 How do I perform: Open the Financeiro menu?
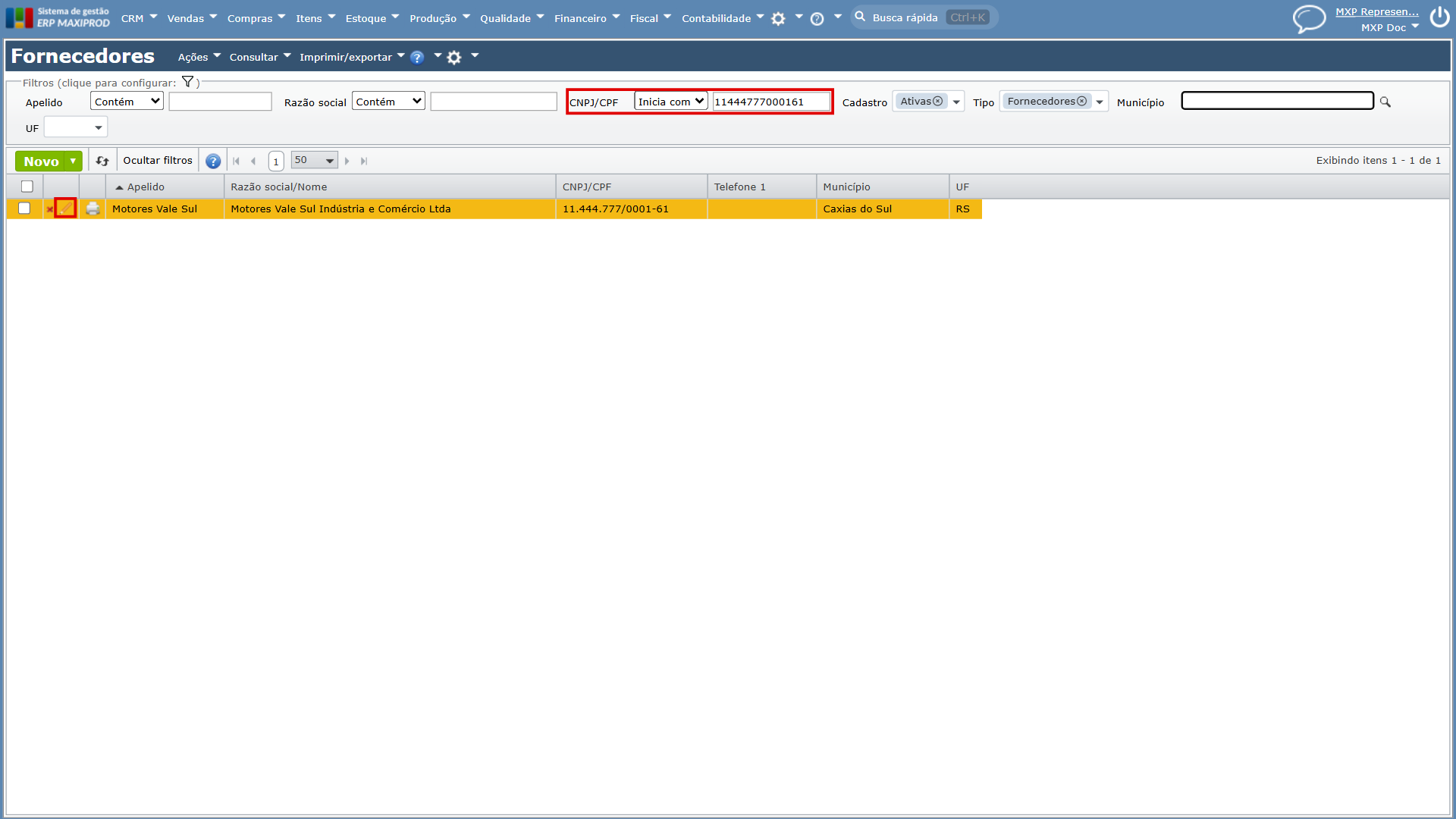pyautogui.click(x=587, y=18)
